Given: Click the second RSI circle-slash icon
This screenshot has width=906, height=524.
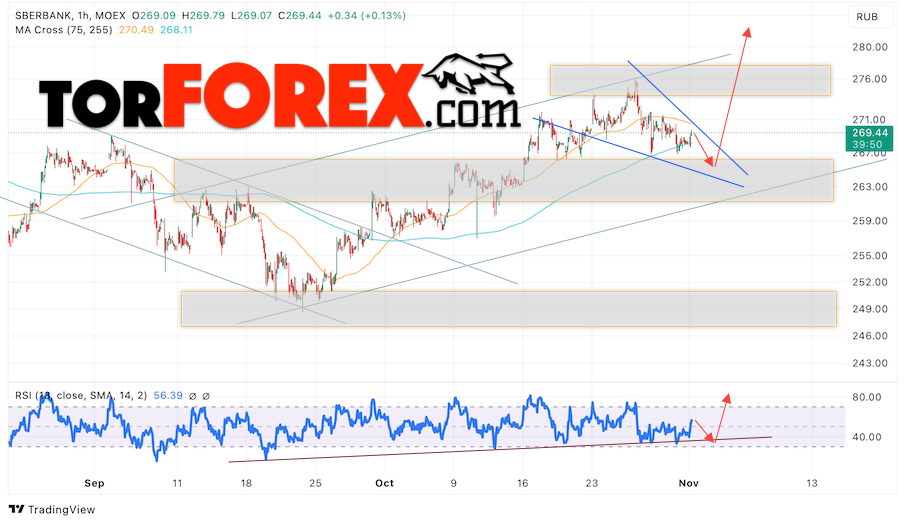Looking at the screenshot, I should (x=206, y=396).
